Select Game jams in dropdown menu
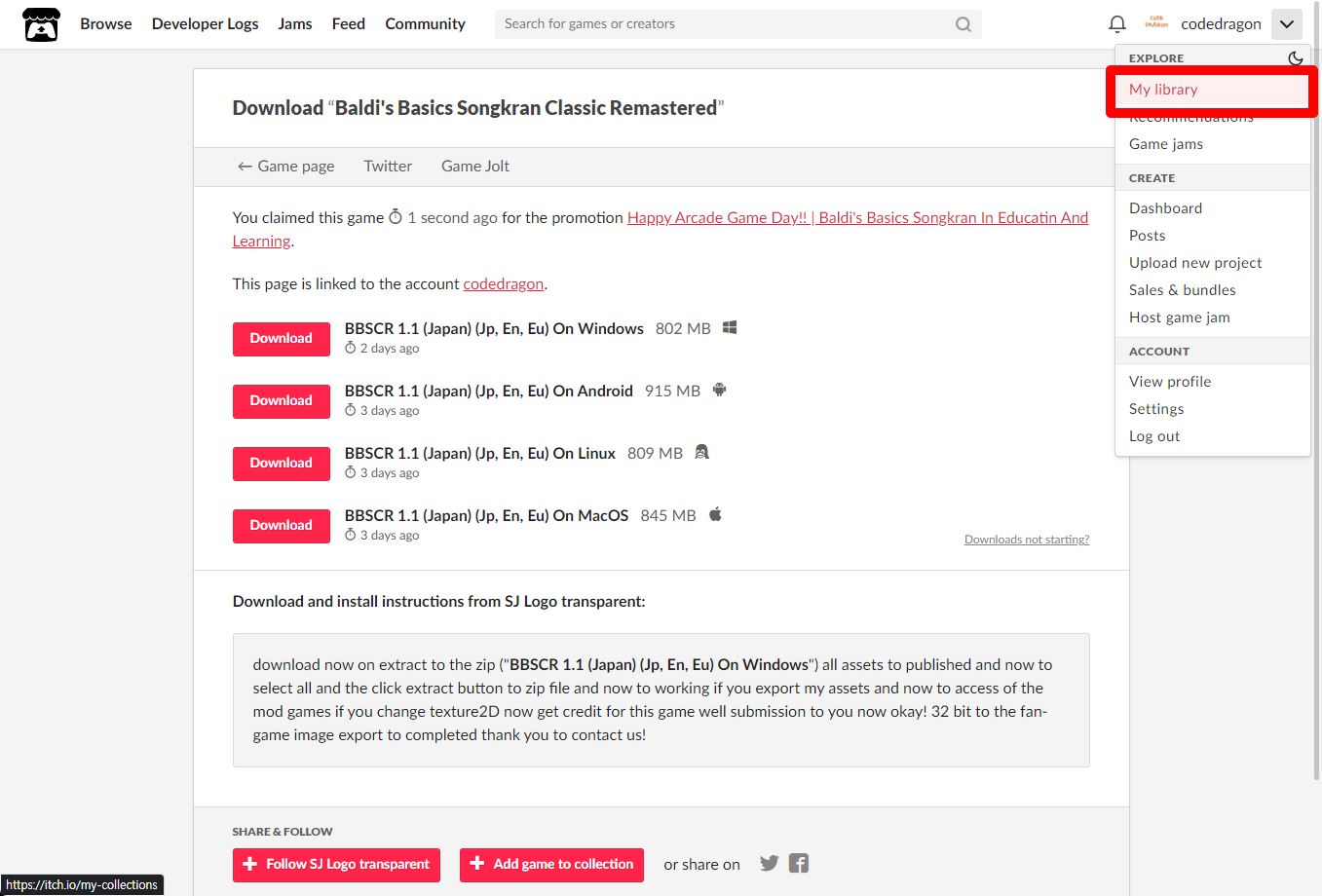The height and width of the screenshot is (896, 1322). 1212,144
